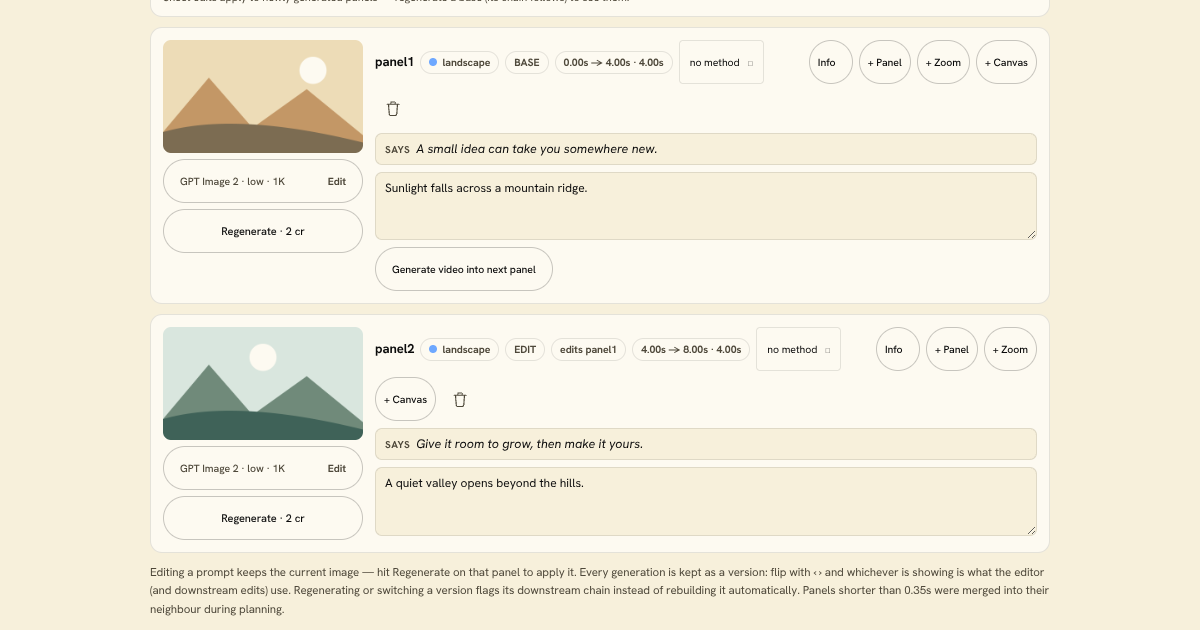The height and width of the screenshot is (630, 1200).
Task: Add a Zoom to panel2
Action: click(1010, 349)
